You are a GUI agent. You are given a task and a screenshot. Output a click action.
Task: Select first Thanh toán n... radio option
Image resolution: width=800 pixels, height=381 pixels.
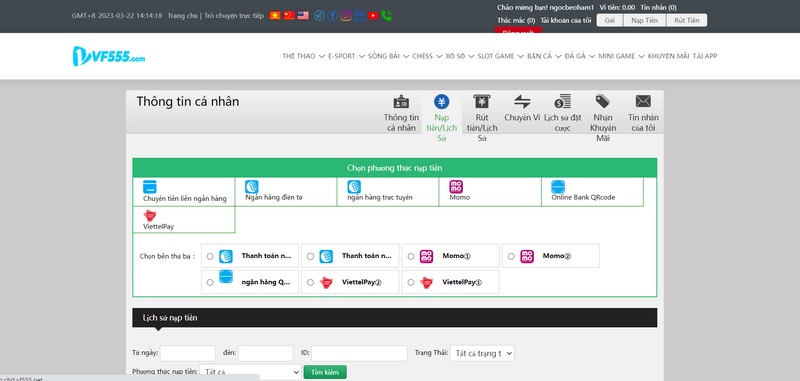point(210,257)
